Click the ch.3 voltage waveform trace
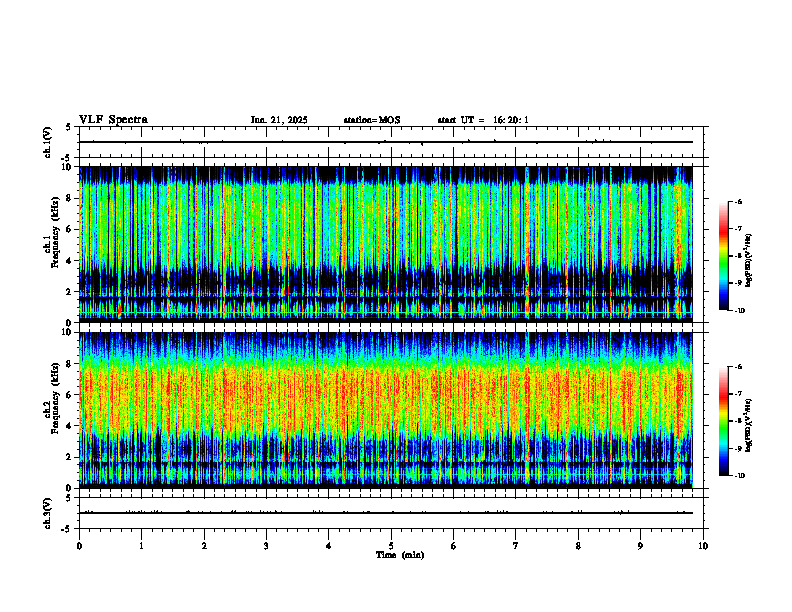Image resolution: width=792 pixels, height=612 pixels. 386,513
